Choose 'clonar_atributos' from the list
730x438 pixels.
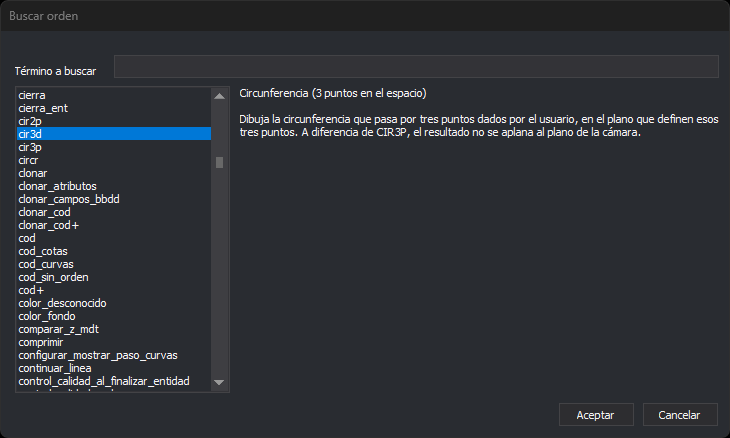pos(114,186)
